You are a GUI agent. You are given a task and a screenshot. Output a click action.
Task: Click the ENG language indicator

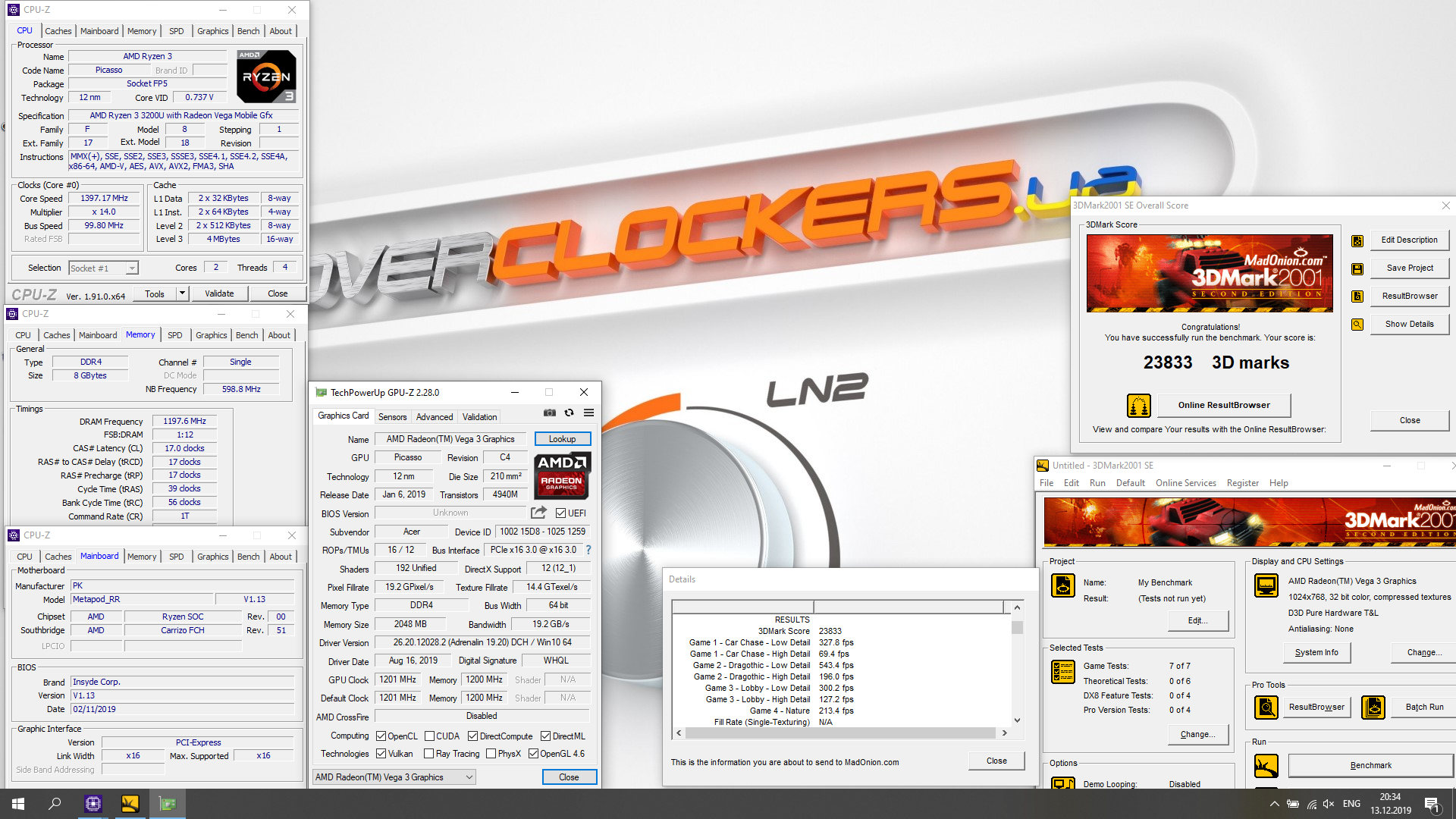click(x=1351, y=804)
